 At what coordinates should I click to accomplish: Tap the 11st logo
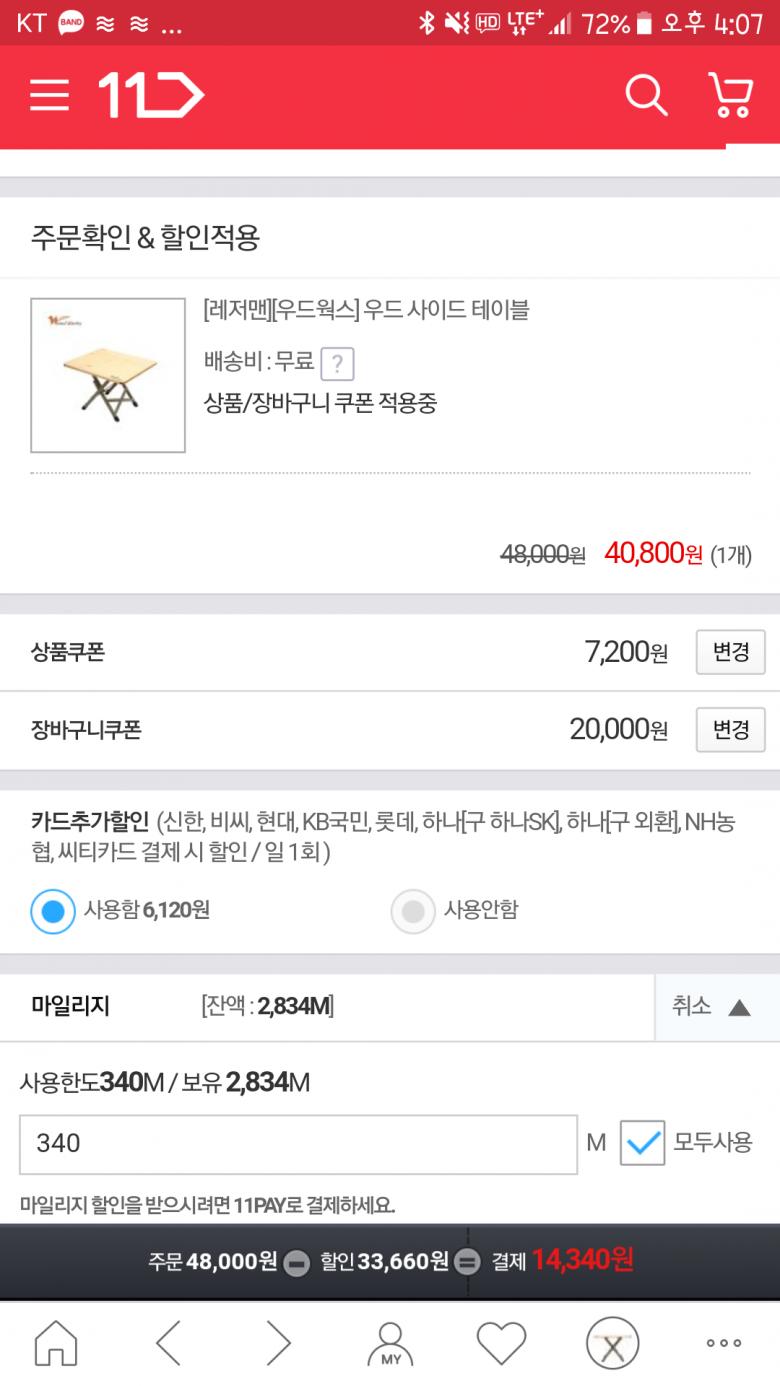pos(151,96)
